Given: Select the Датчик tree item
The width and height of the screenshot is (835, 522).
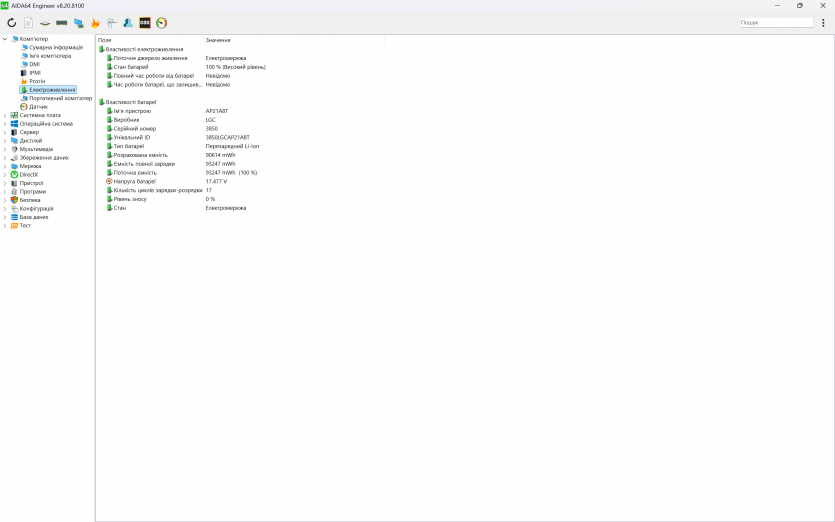Looking at the screenshot, I should click(38, 107).
